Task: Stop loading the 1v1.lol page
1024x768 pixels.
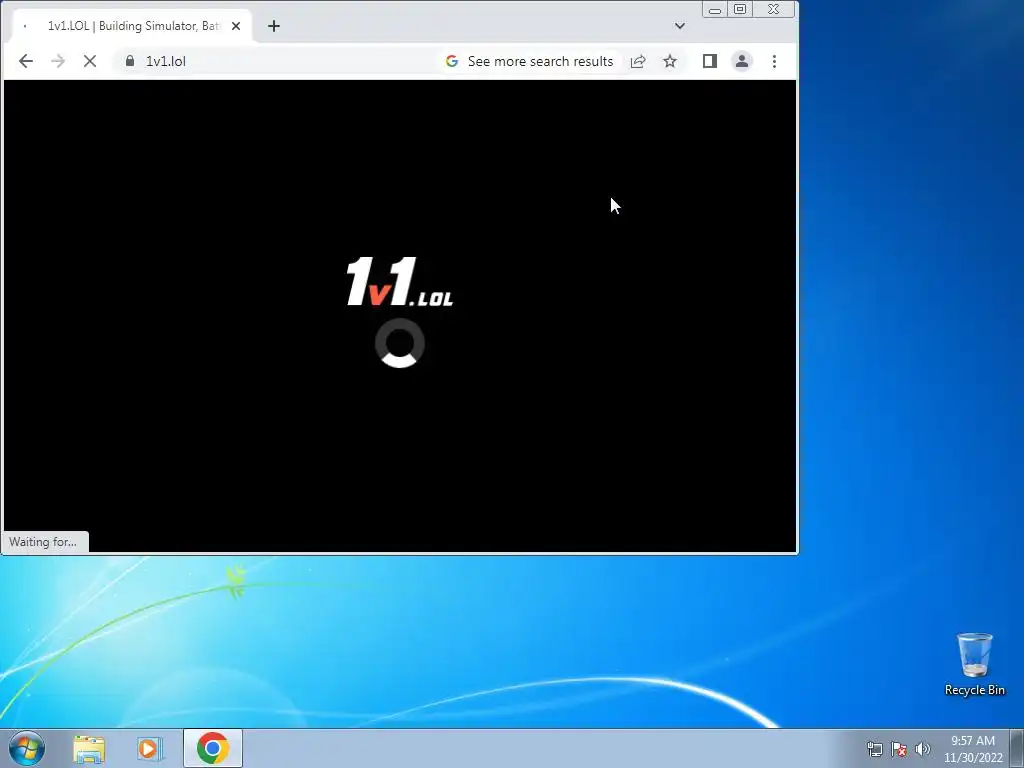Action: [x=90, y=61]
